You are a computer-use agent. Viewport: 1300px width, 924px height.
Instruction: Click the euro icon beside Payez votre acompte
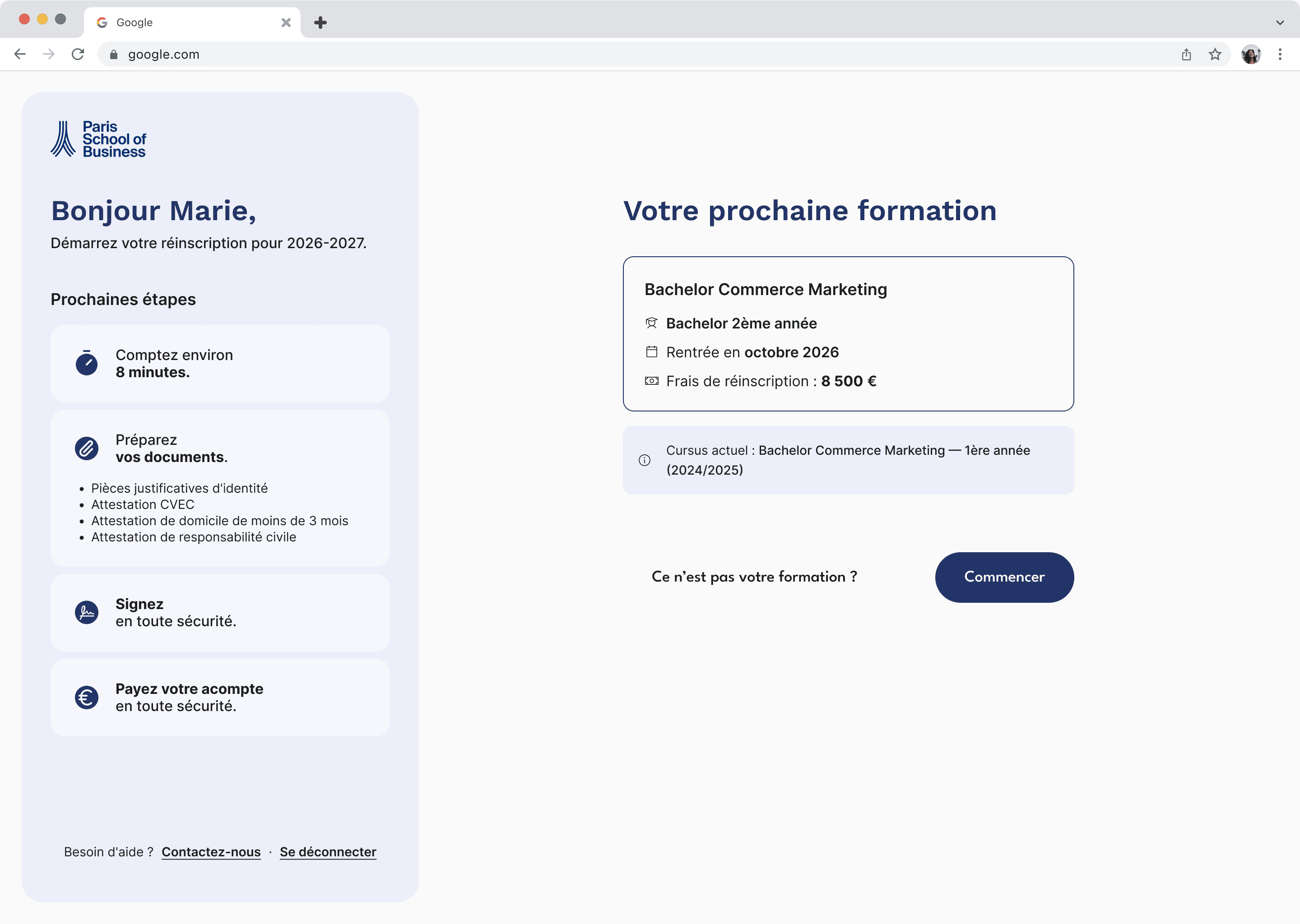coord(87,698)
